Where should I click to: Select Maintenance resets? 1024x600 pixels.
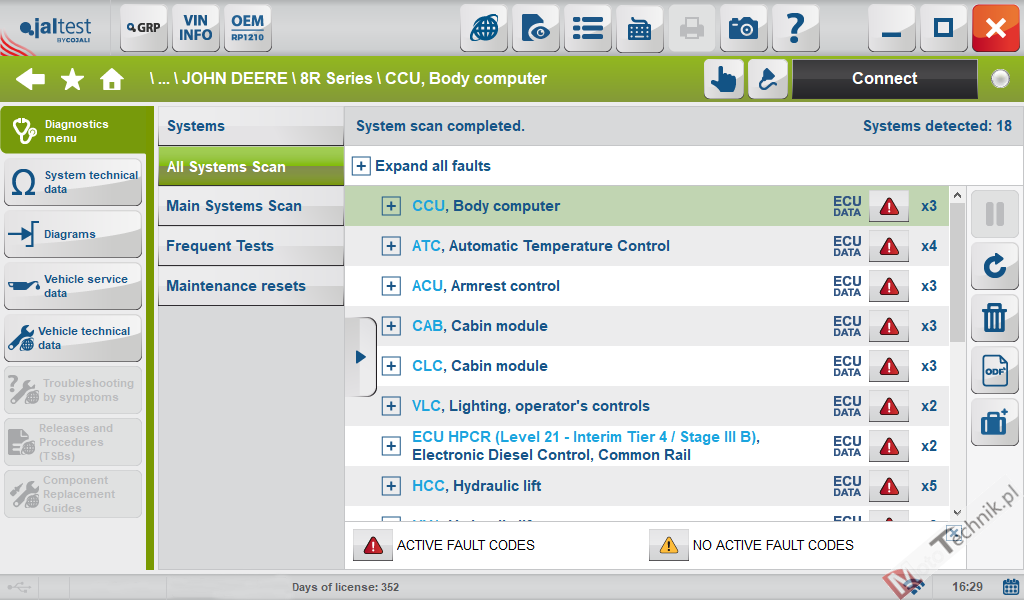[x=251, y=286]
